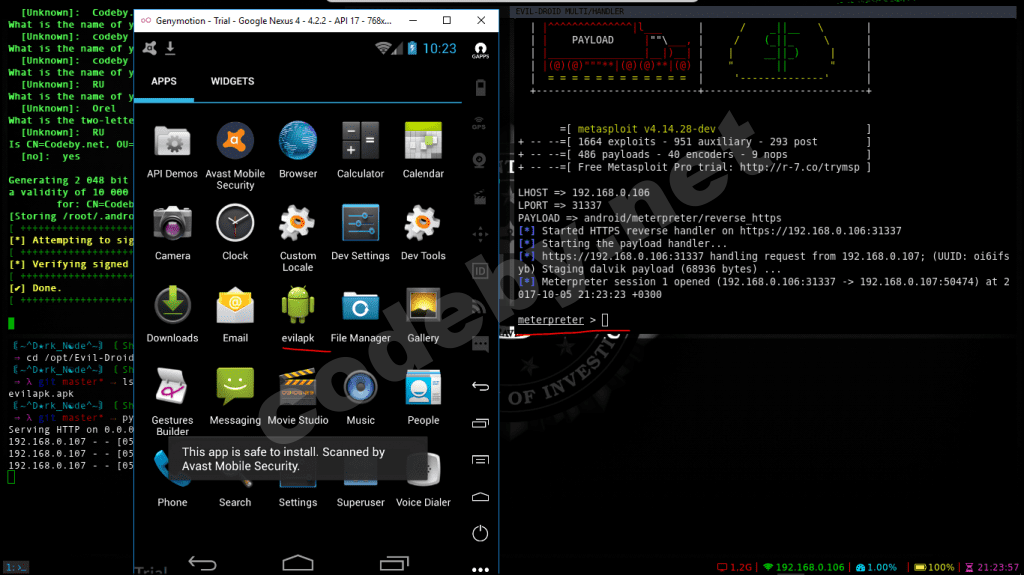Open Genymotion webcam widget in sidebar
Screen dimensions: 1024x575
480,160
